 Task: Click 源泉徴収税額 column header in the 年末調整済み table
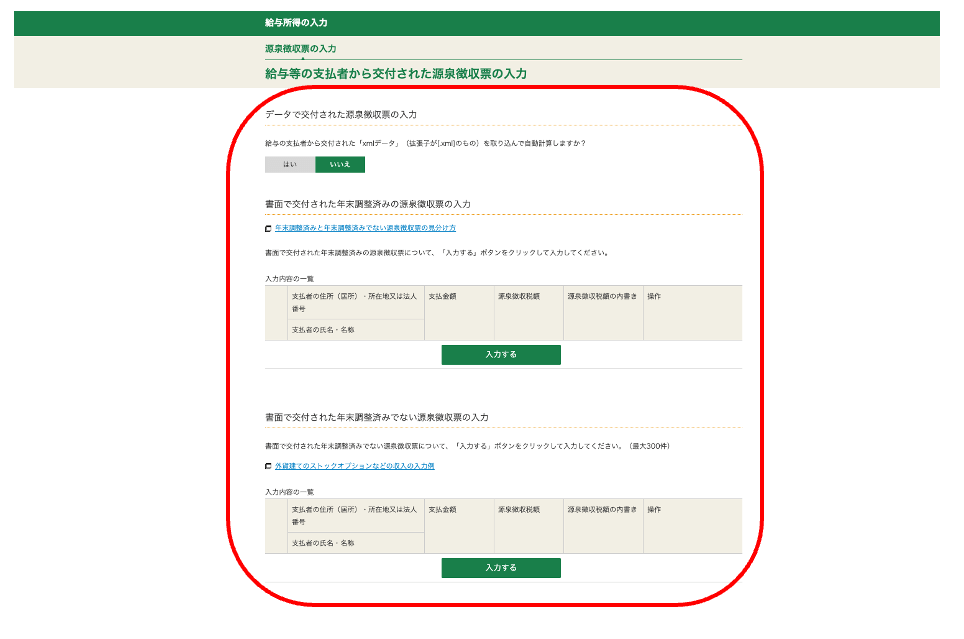tap(518, 297)
